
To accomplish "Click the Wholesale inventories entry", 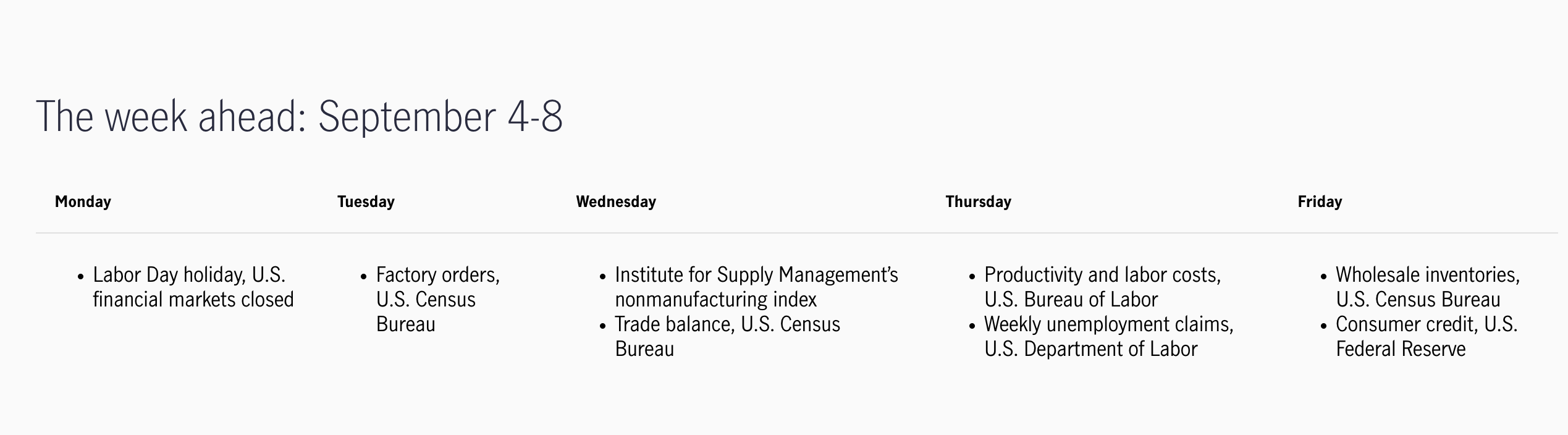I will click(x=1428, y=287).
